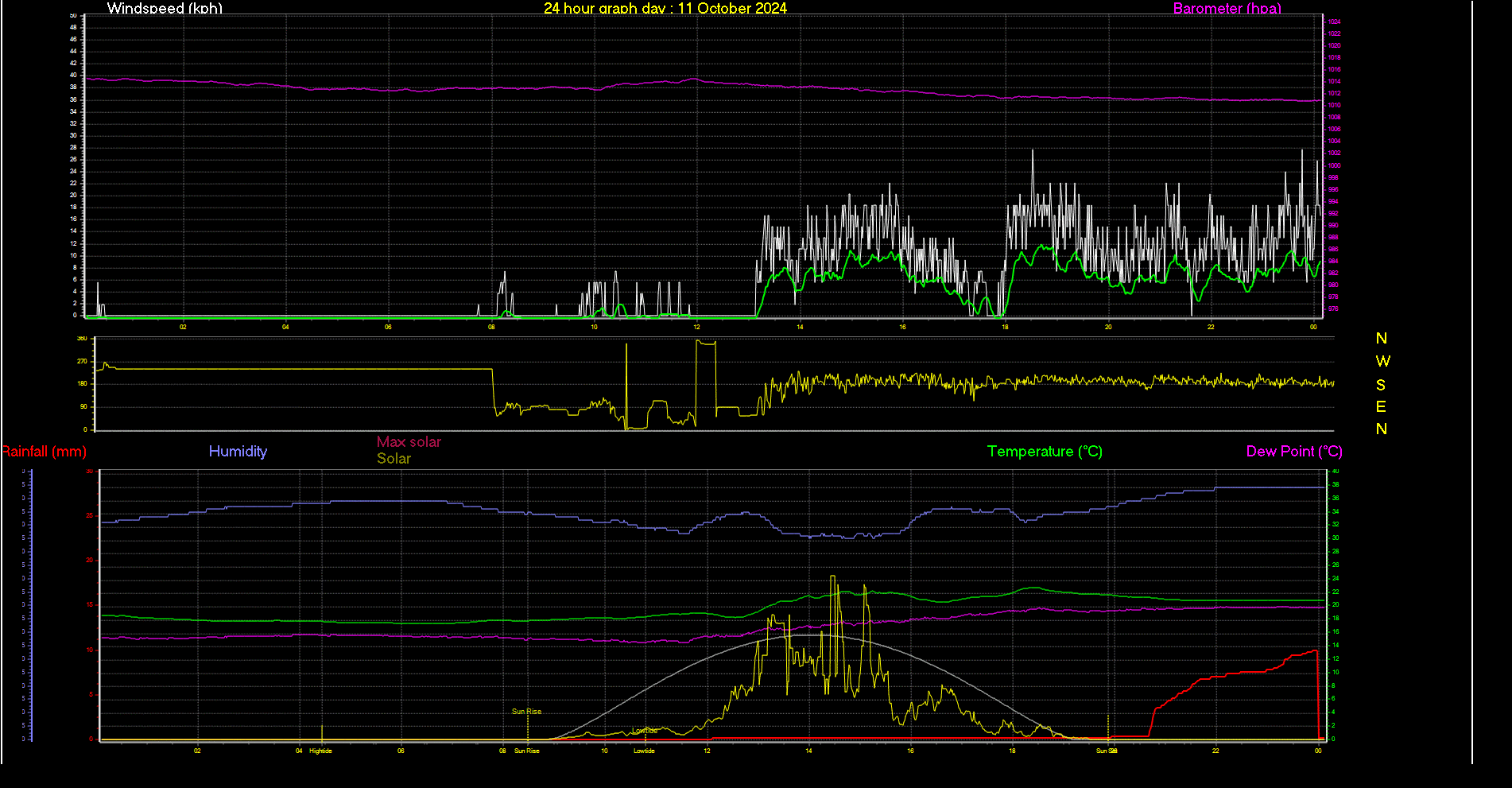Click "06" hour label on lower graph axis

point(401,751)
